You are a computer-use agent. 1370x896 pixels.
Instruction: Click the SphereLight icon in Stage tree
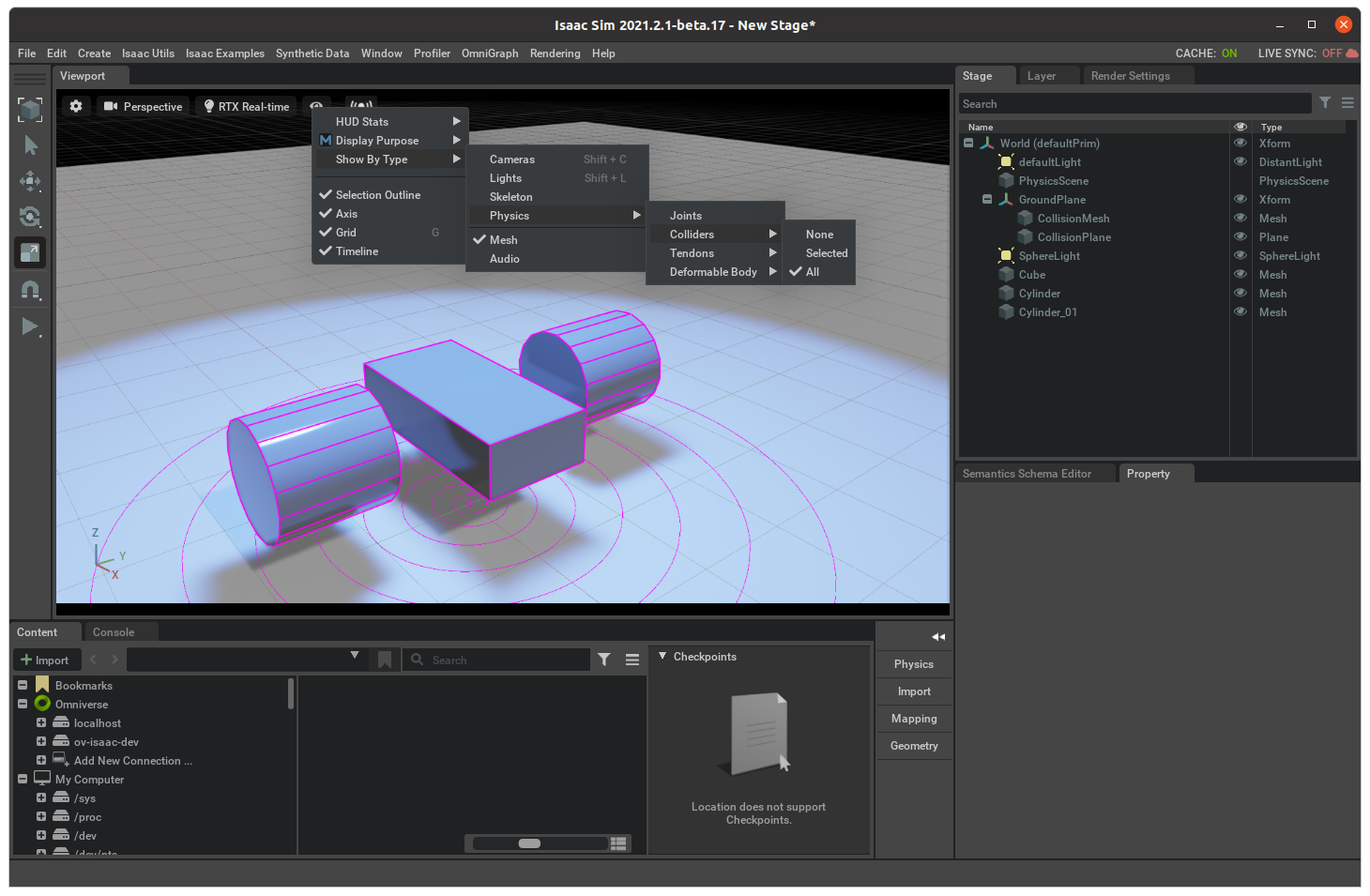pos(1006,255)
